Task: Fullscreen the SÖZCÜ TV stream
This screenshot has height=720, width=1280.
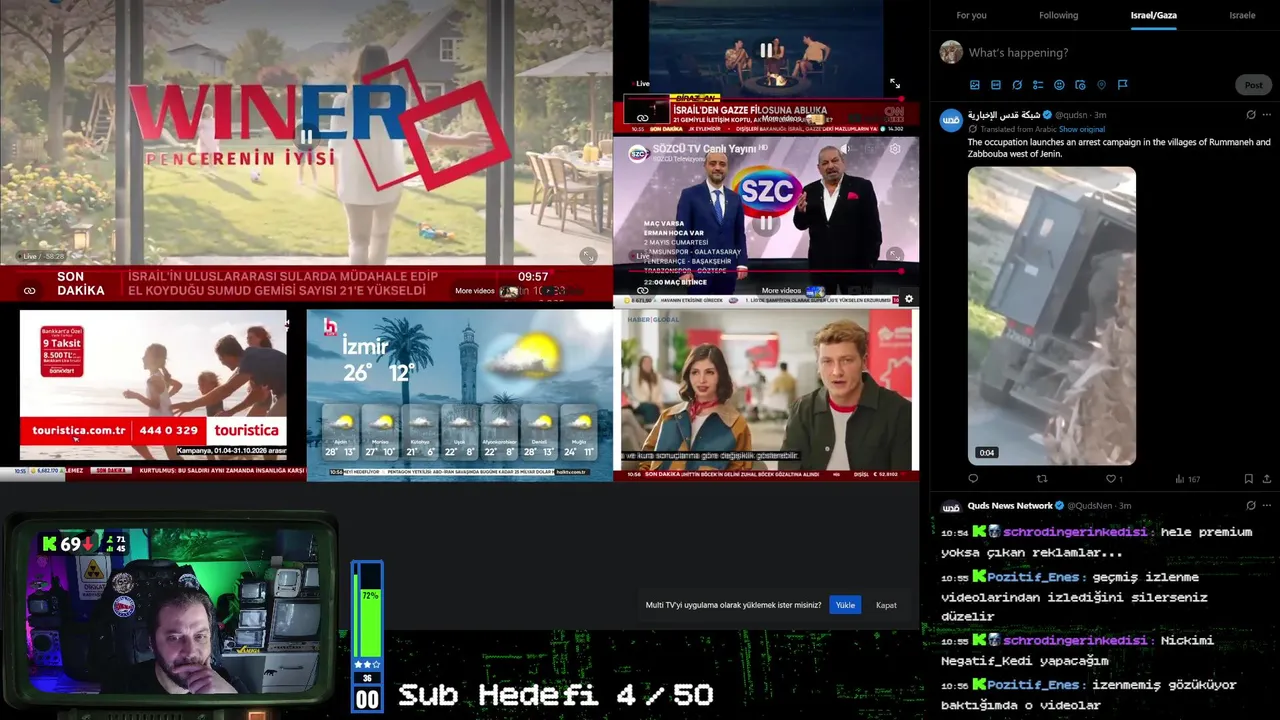Action: [895, 255]
